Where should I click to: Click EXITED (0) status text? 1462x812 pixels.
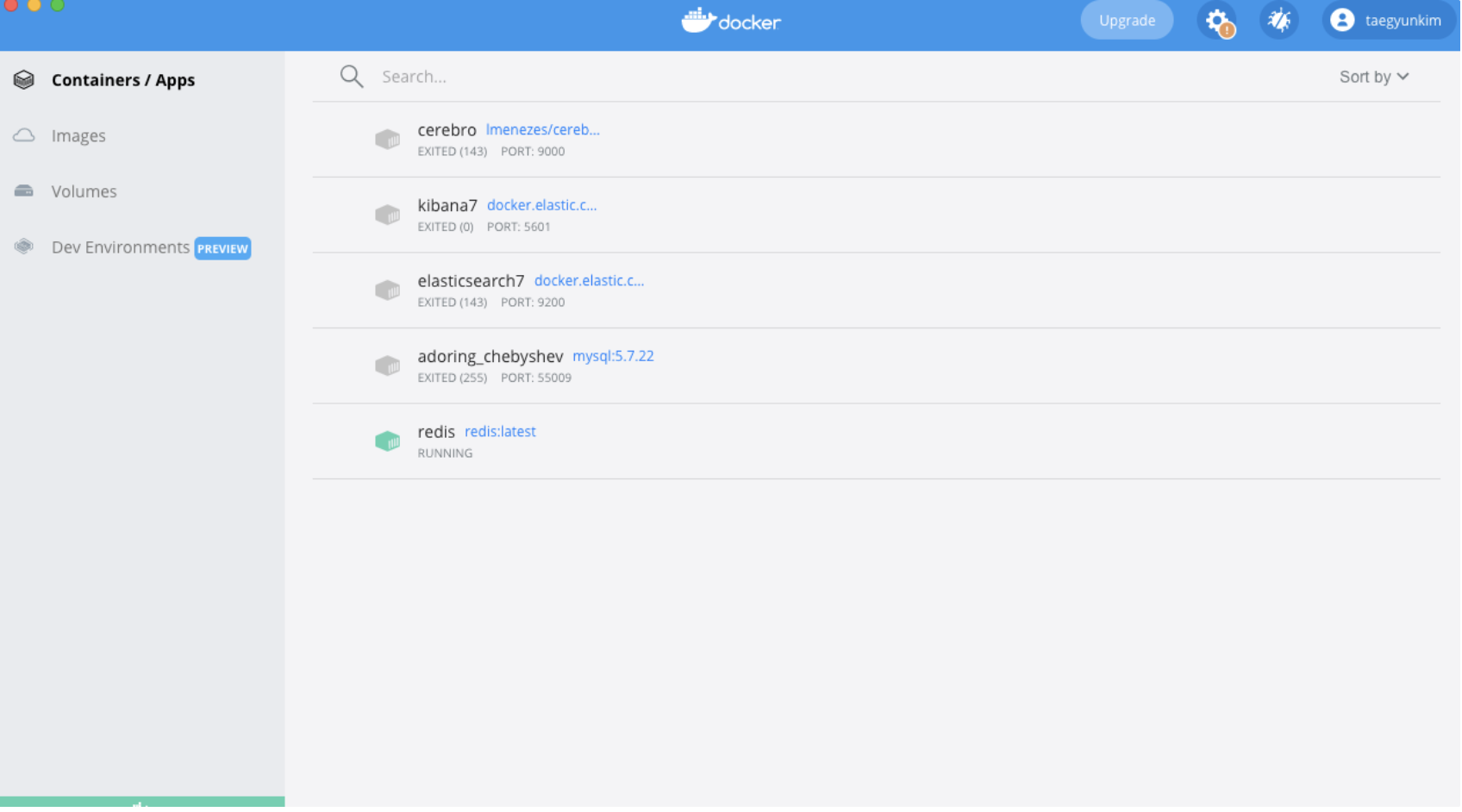[446, 228]
